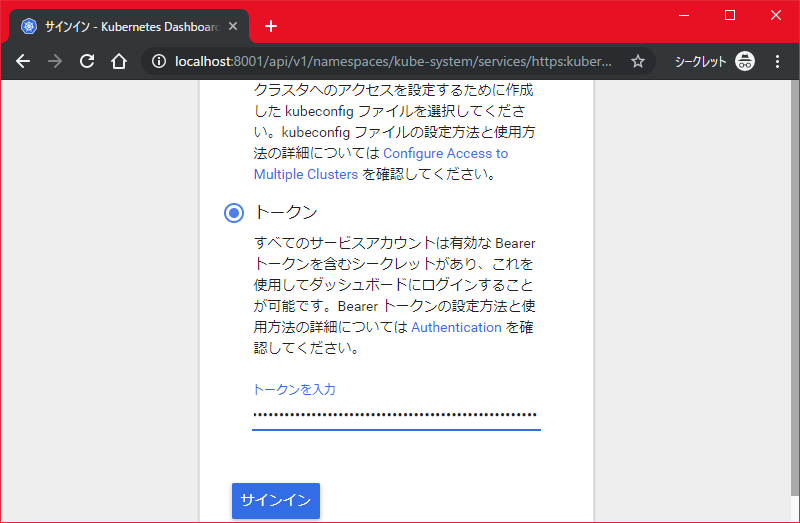Image resolution: width=800 pixels, height=523 pixels.
Task: Click the localhost:8001 address bar URL
Action: tap(393, 61)
